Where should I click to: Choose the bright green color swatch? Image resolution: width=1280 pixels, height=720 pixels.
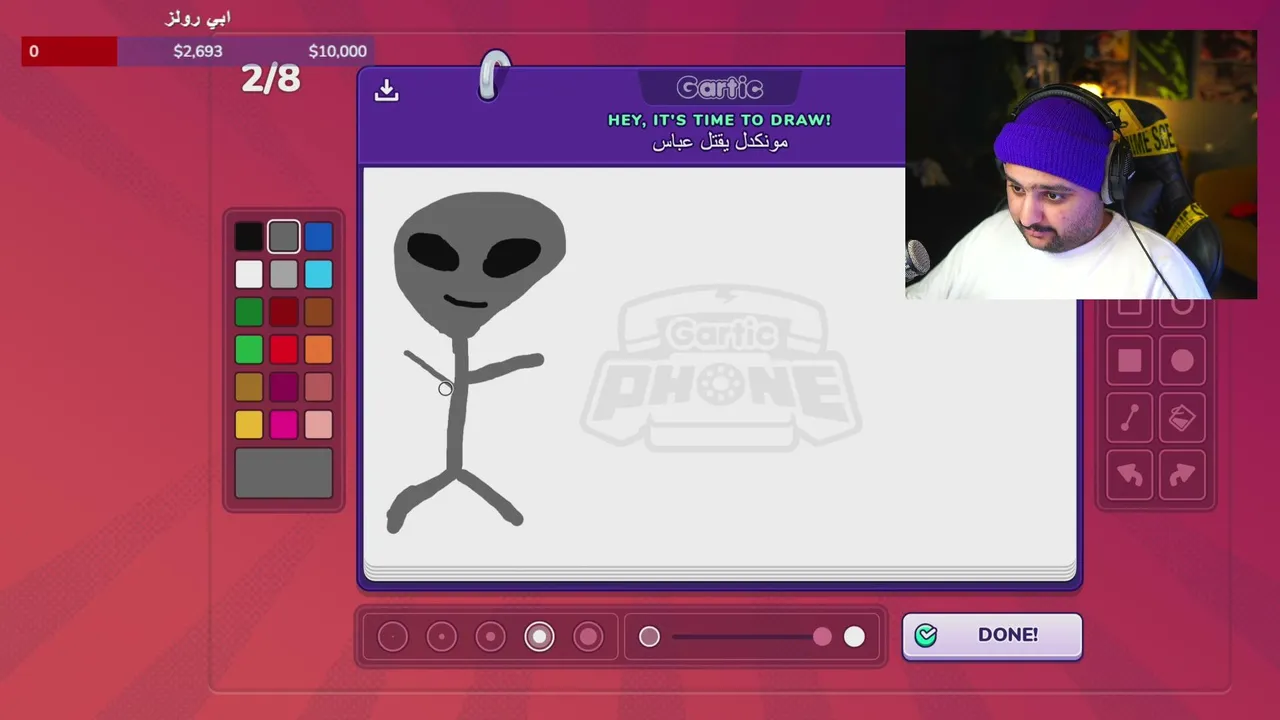click(x=249, y=349)
